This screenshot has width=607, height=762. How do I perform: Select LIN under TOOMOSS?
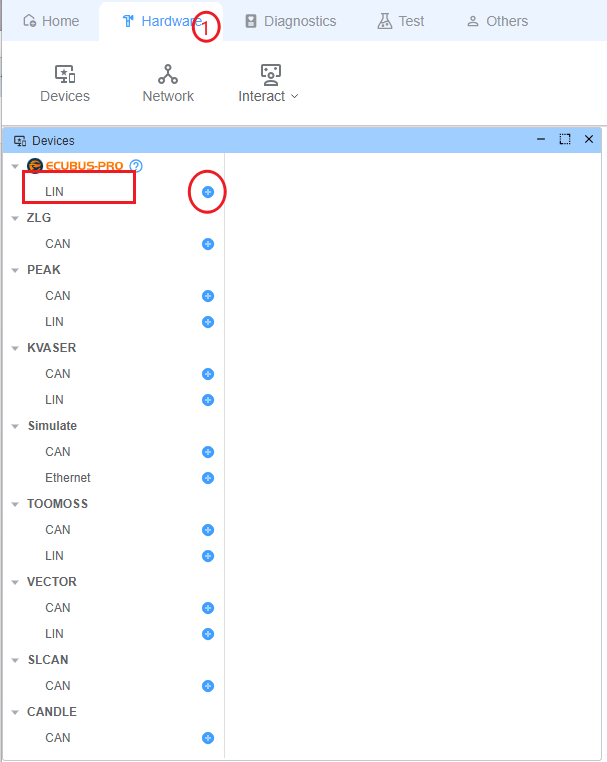click(x=54, y=556)
